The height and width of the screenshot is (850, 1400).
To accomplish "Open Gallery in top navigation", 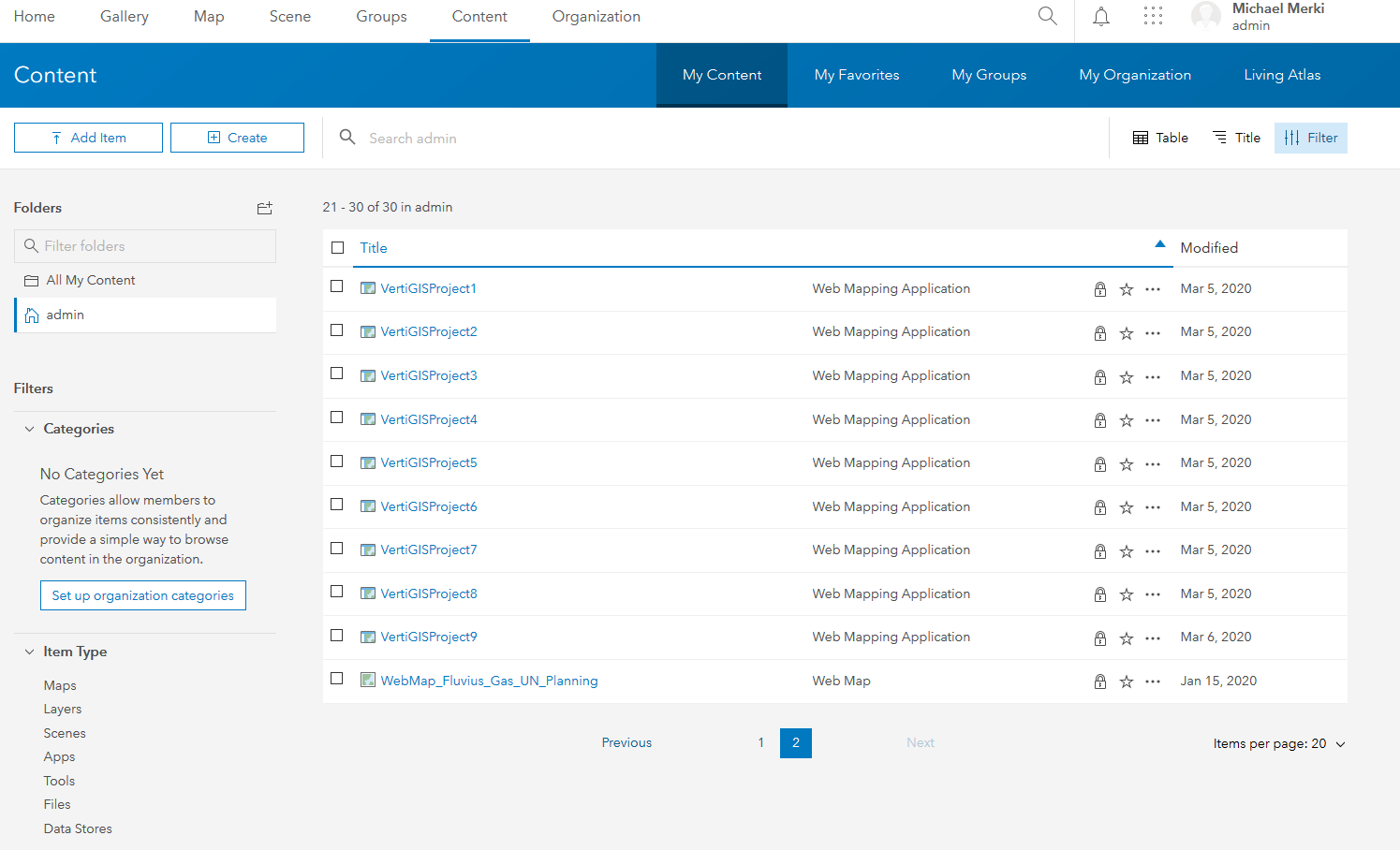I will [x=125, y=17].
